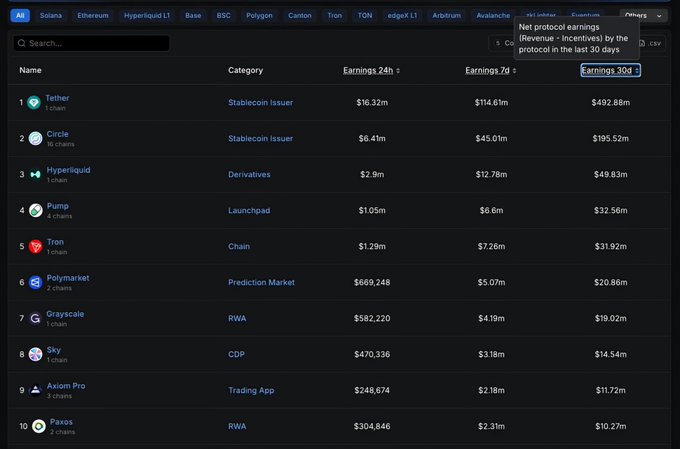Open the Polymarket protocol link
This screenshot has height=449, width=680.
coord(68,278)
